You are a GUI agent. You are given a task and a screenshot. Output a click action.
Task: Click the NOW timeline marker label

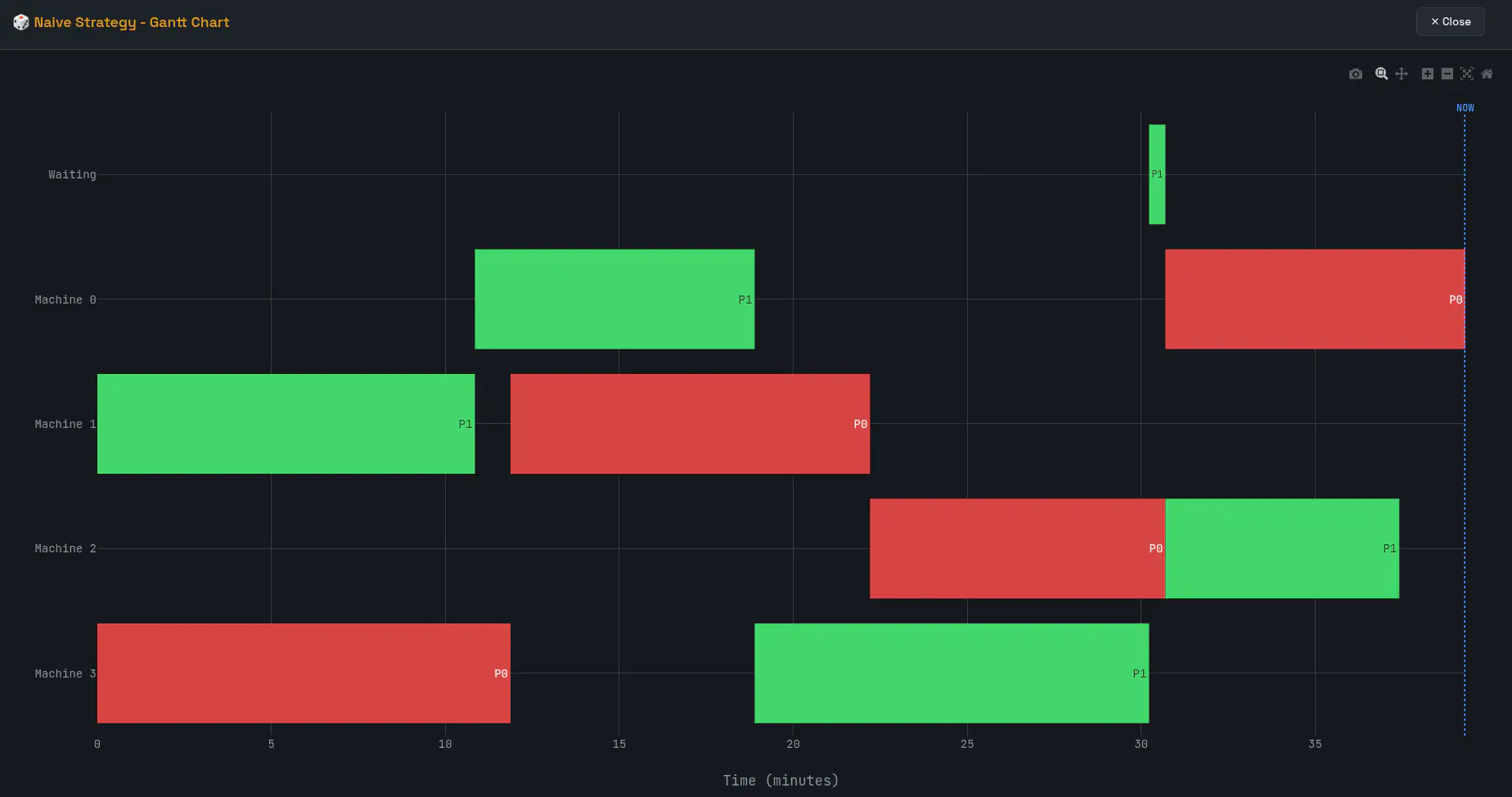click(x=1465, y=108)
